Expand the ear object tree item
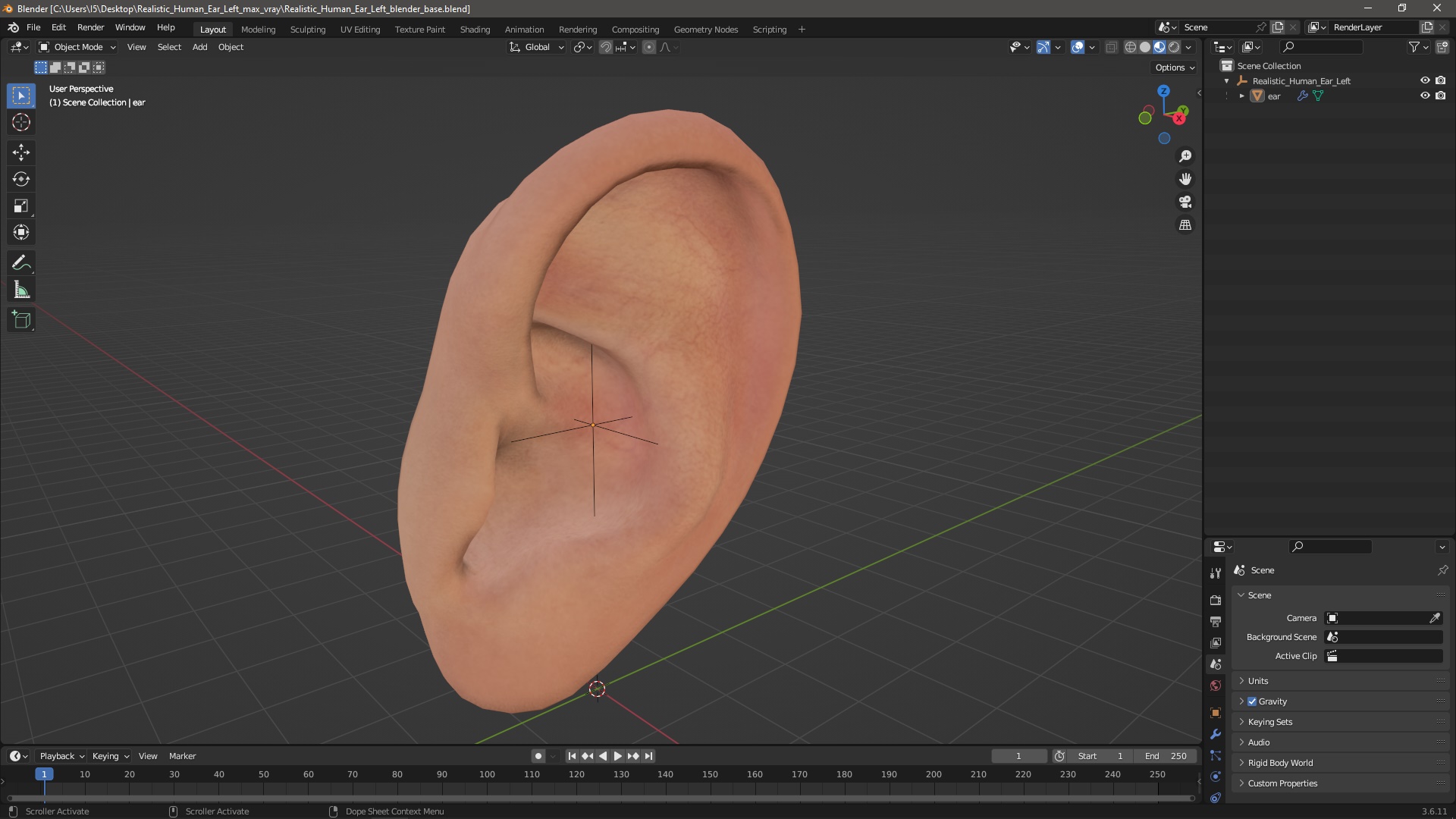Viewport: 1456px width, 819px height. point(1241,96)
